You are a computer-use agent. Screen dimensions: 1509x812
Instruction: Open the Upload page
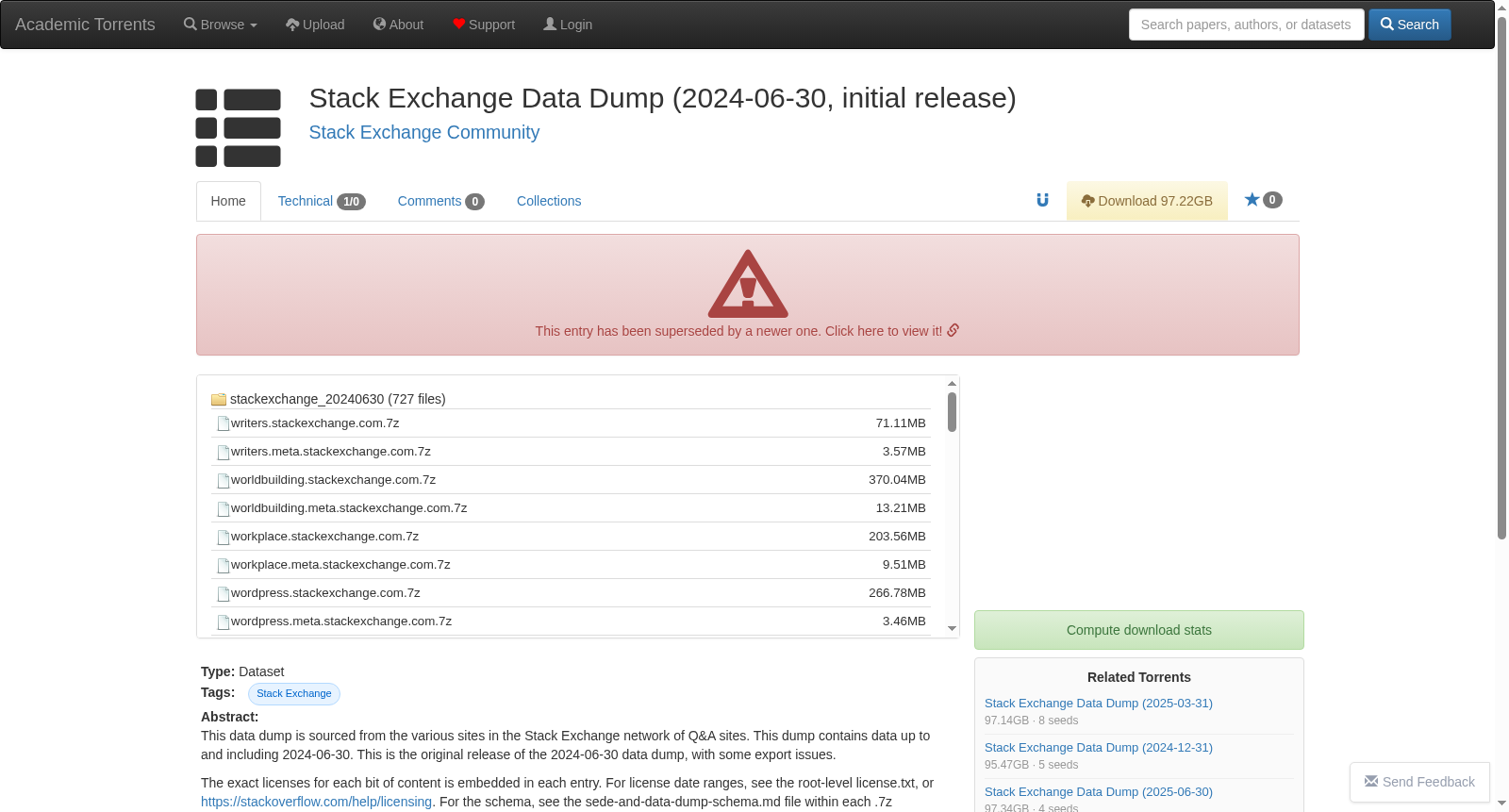tap(315, 25)
